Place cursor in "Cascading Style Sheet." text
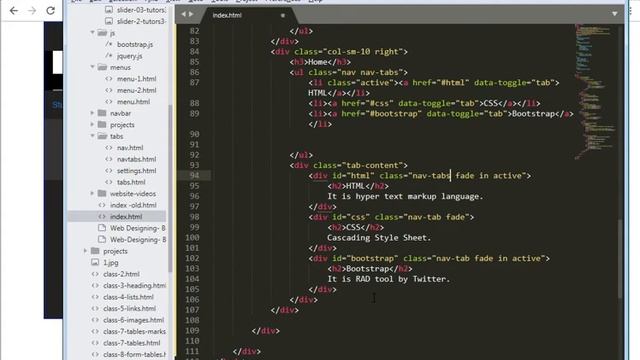The height and width of the screenshot is (360, 640). [x=379, y=238]
